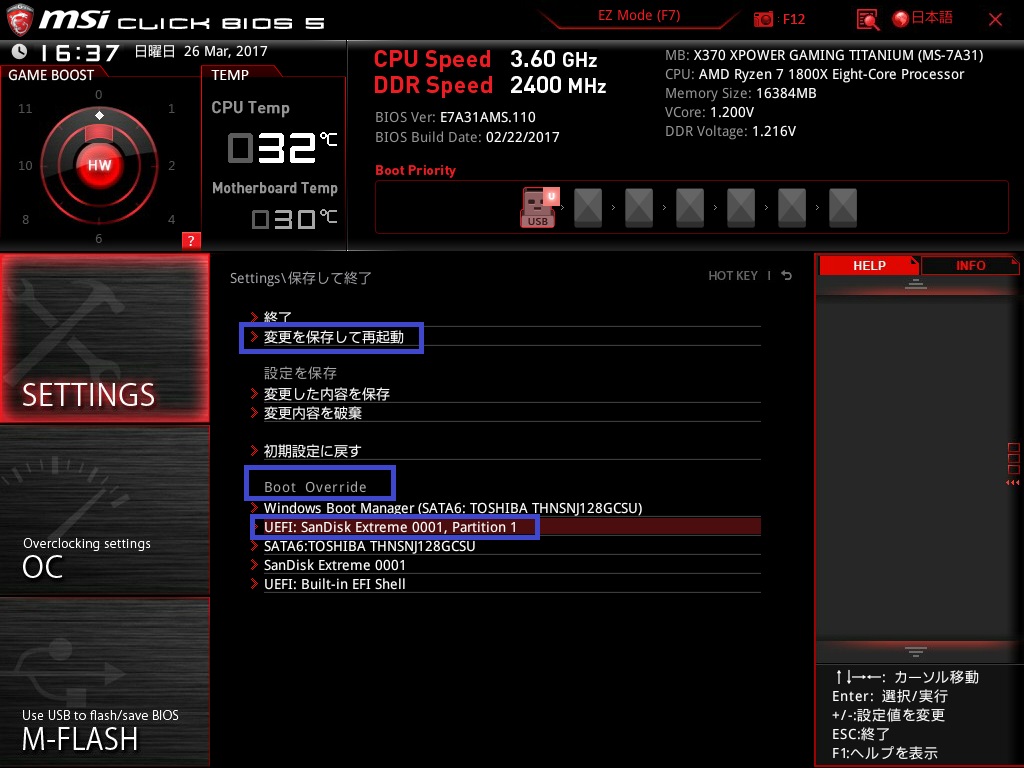Image resolution: width=1024 pixels, height=768 pixels.
Task: Select 変更を保存して再起動
Action: [505, 337]
